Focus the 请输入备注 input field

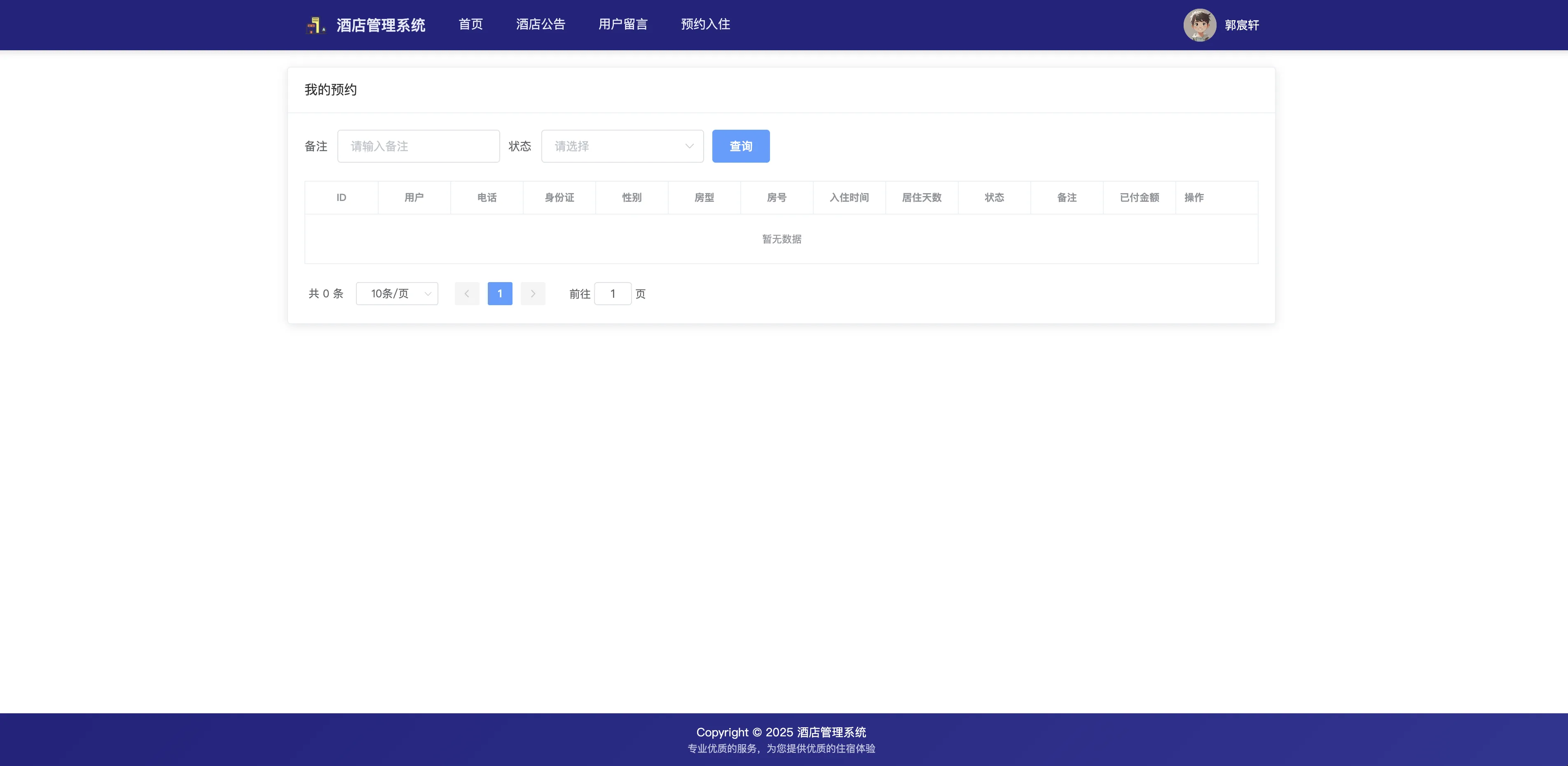[x=419, y=146]
